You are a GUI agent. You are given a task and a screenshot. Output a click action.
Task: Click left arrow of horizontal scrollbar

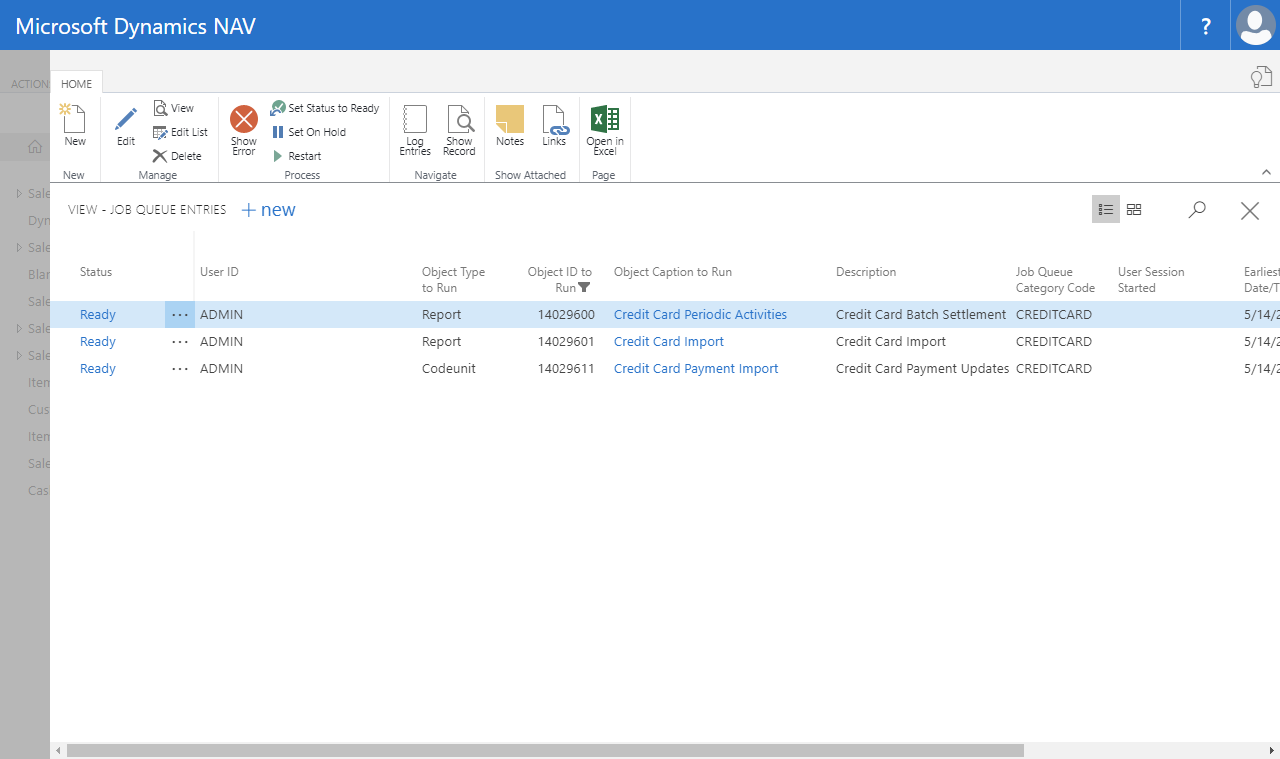tap(58, 750)
